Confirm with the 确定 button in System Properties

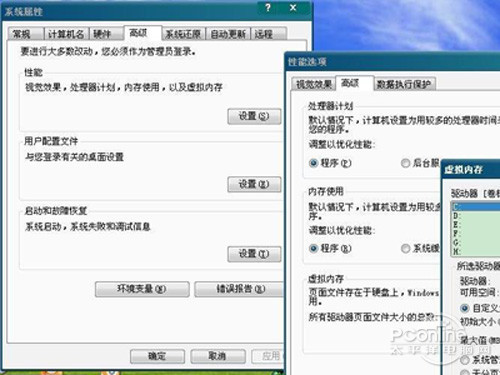157,356
